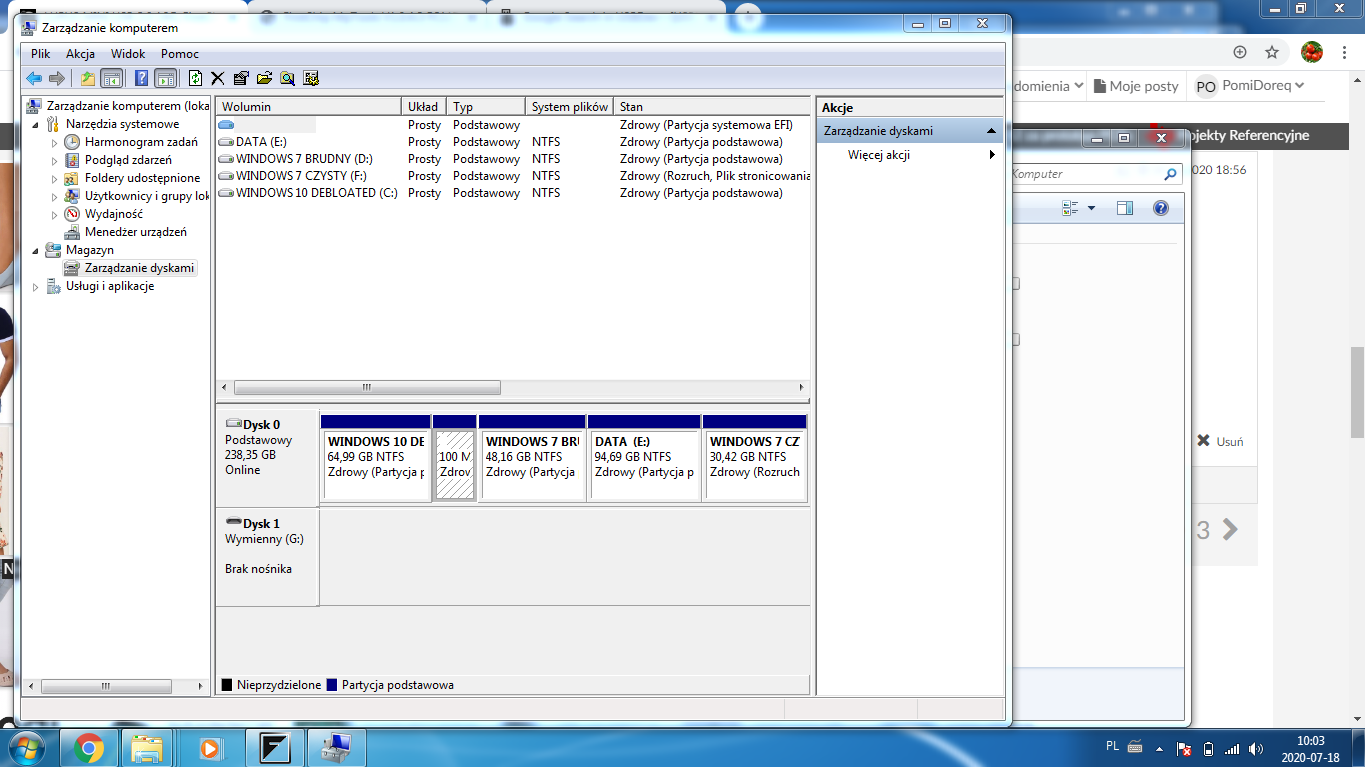Viewport: 1365px width, 767px height.
Task: Expand the Użytkownicy i grupy lokalne node
Action: (x=56, y=196)
